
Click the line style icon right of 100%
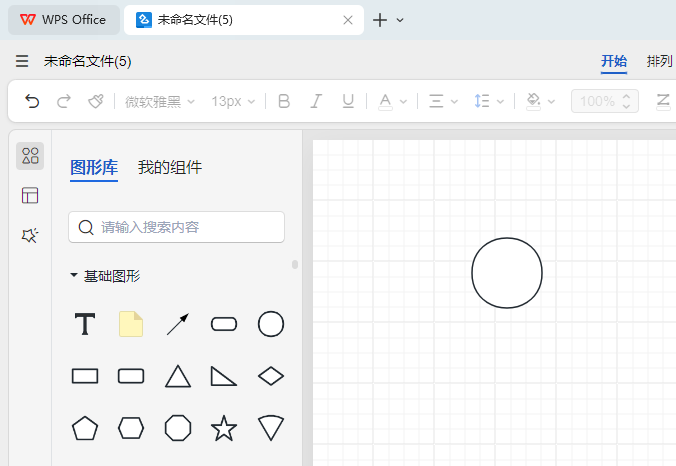[663, 102]
